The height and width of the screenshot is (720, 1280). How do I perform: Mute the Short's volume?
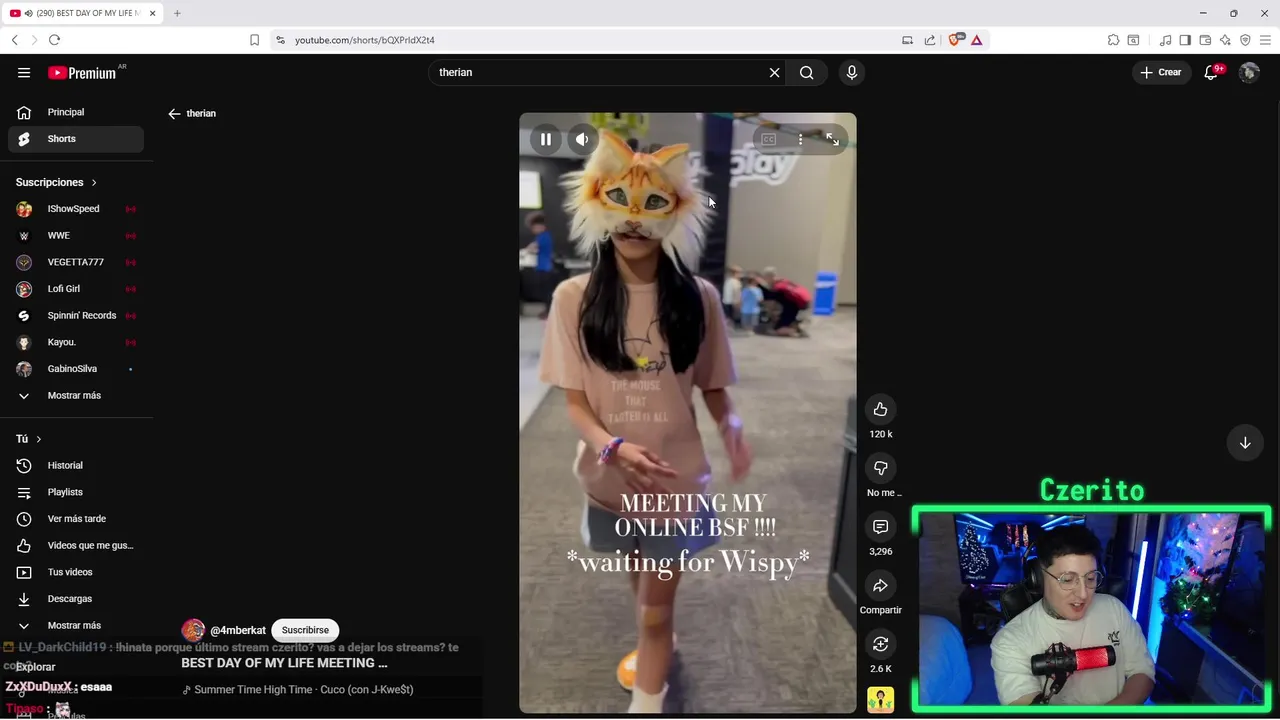(582, 139)
